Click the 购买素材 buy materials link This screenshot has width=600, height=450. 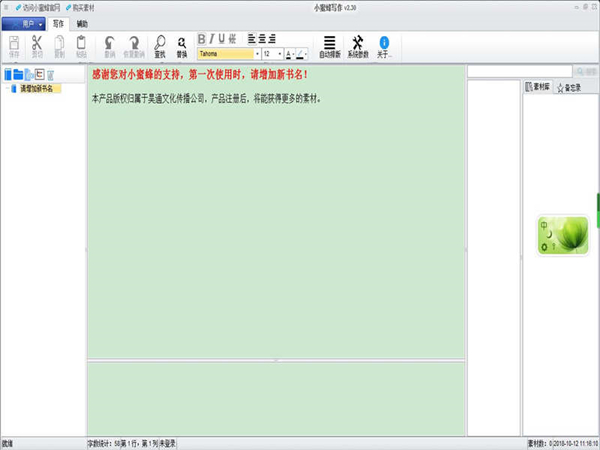point(92,7)
